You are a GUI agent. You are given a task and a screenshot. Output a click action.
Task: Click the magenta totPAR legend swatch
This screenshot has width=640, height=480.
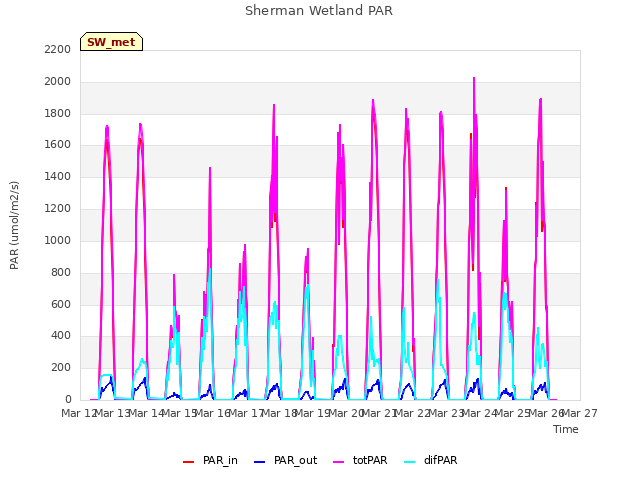pos(339,462)
